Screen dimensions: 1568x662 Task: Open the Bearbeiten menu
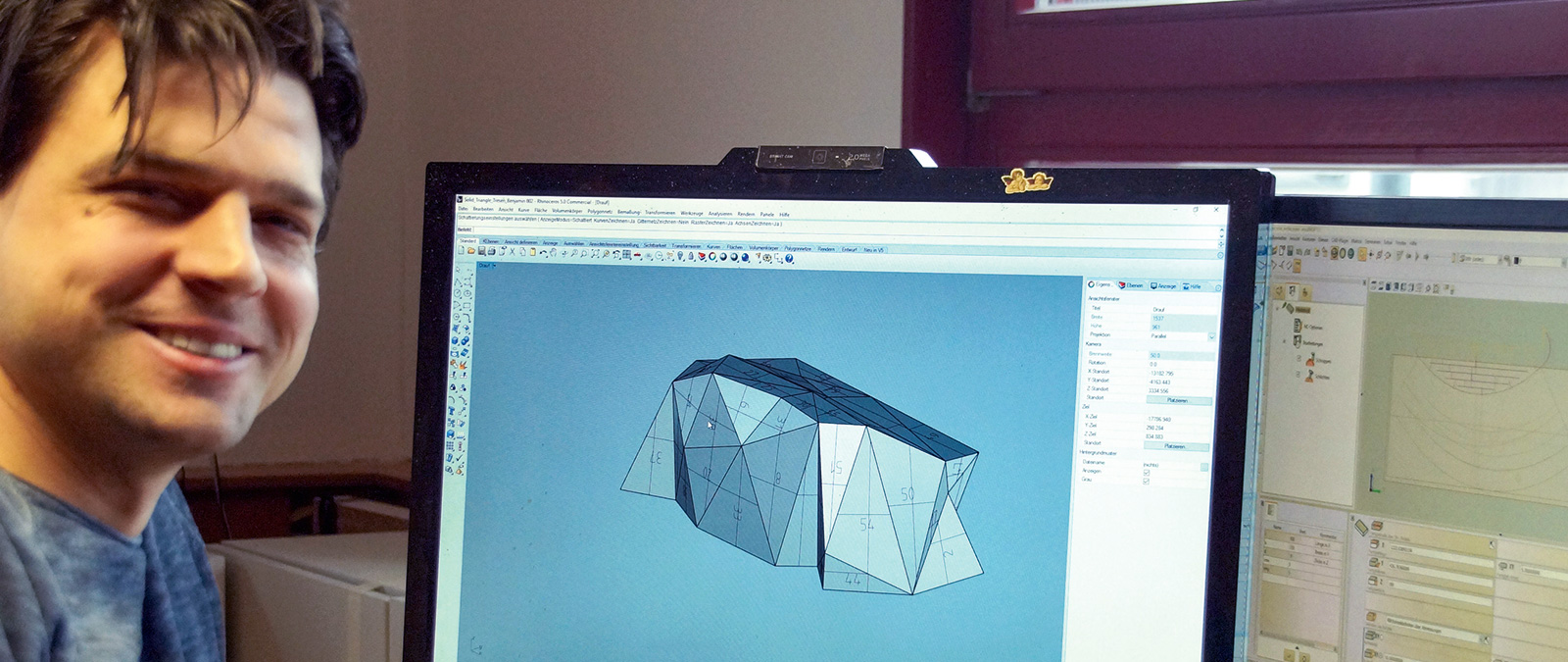(x=483, y=209)
